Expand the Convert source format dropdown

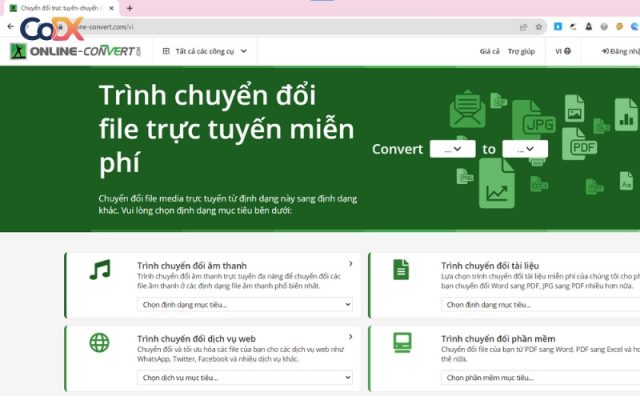453,149
